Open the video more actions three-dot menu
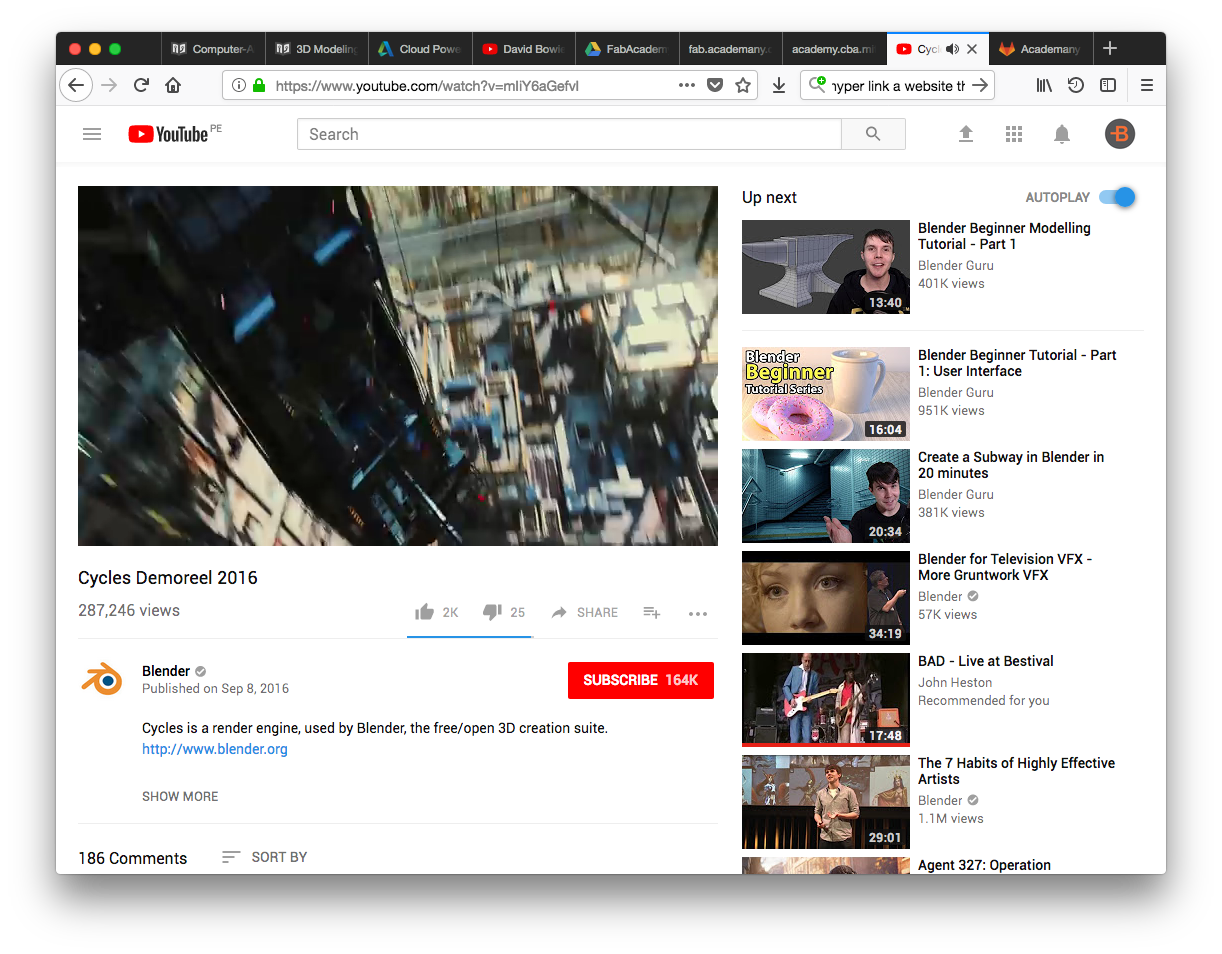This screenshot has height=954, width=1222. pos(698,613)
